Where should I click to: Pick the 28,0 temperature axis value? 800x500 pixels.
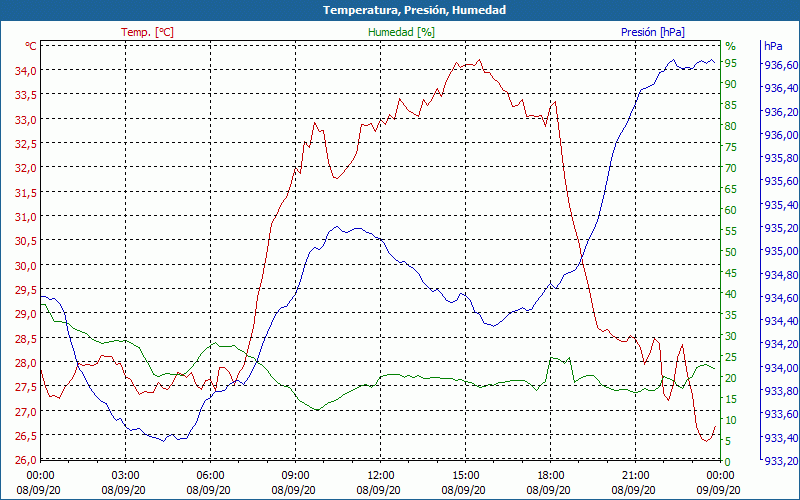pos(26,363)
